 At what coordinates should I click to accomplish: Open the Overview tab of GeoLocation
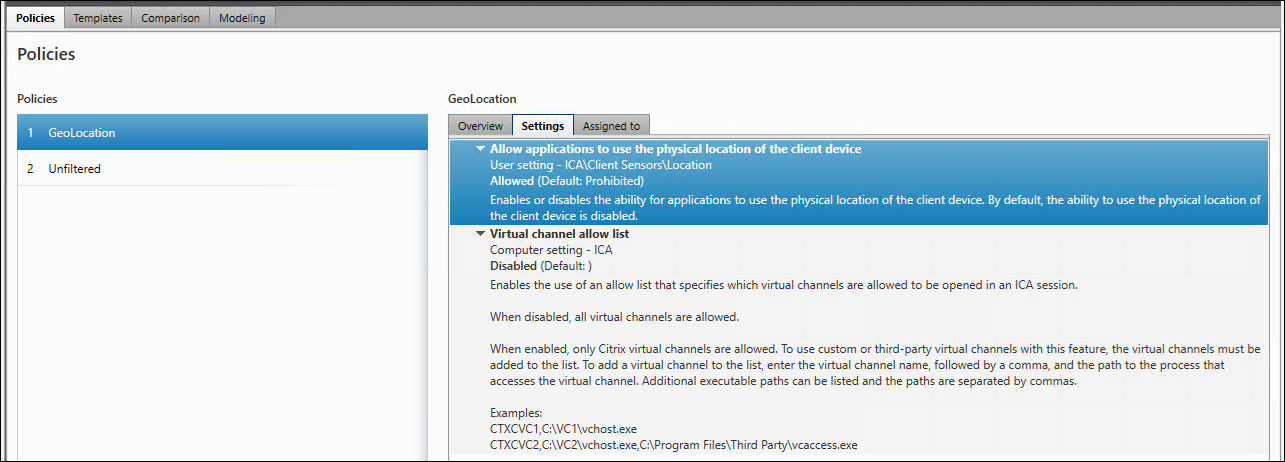(x=480, y=126)
